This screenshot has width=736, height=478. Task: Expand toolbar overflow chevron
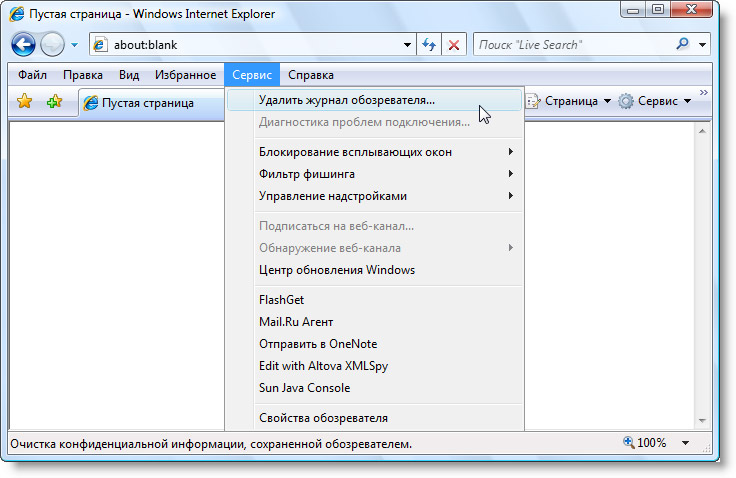(x=703, y=93)
